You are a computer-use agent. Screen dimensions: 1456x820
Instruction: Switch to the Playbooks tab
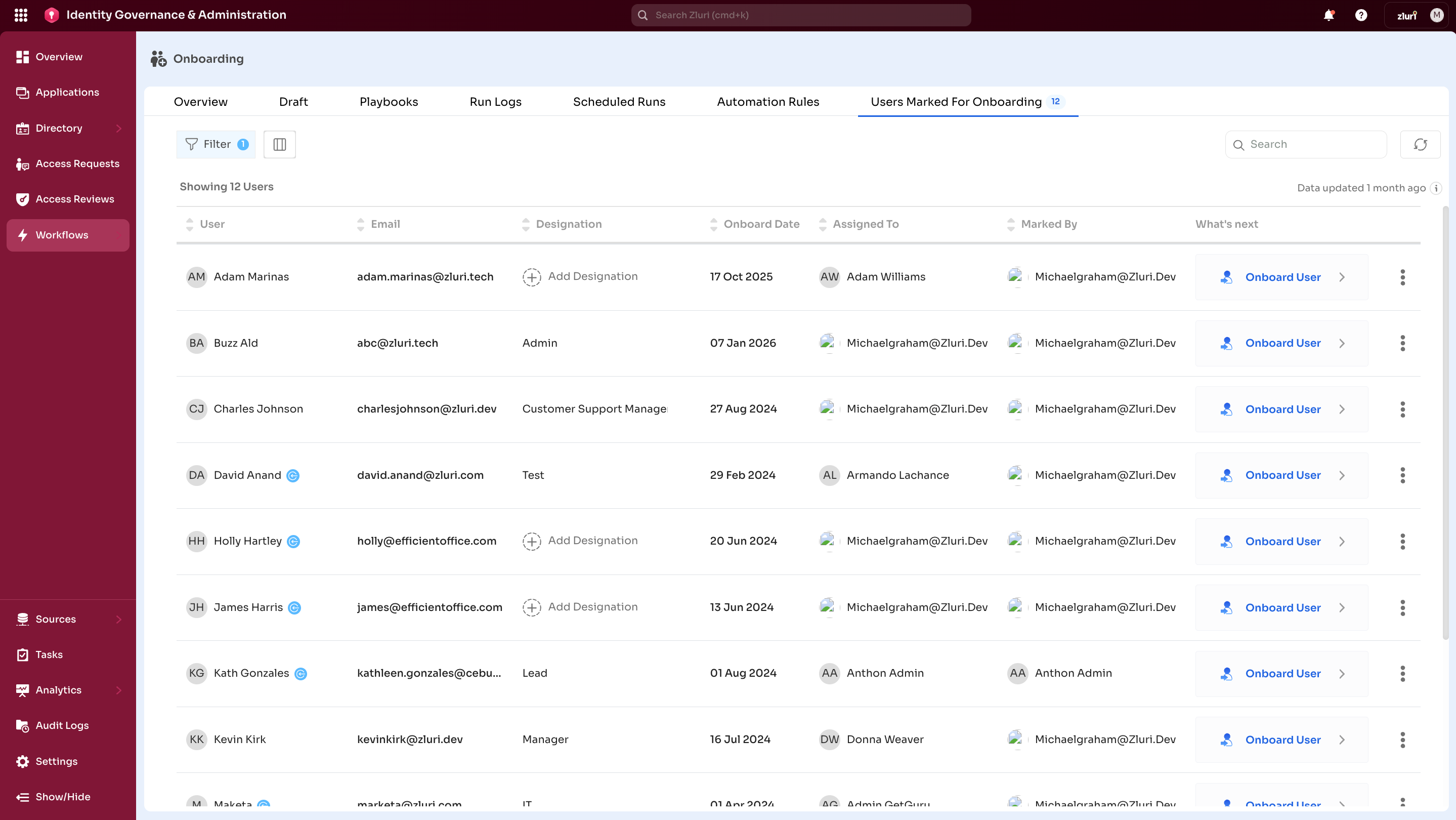point(389,102)
